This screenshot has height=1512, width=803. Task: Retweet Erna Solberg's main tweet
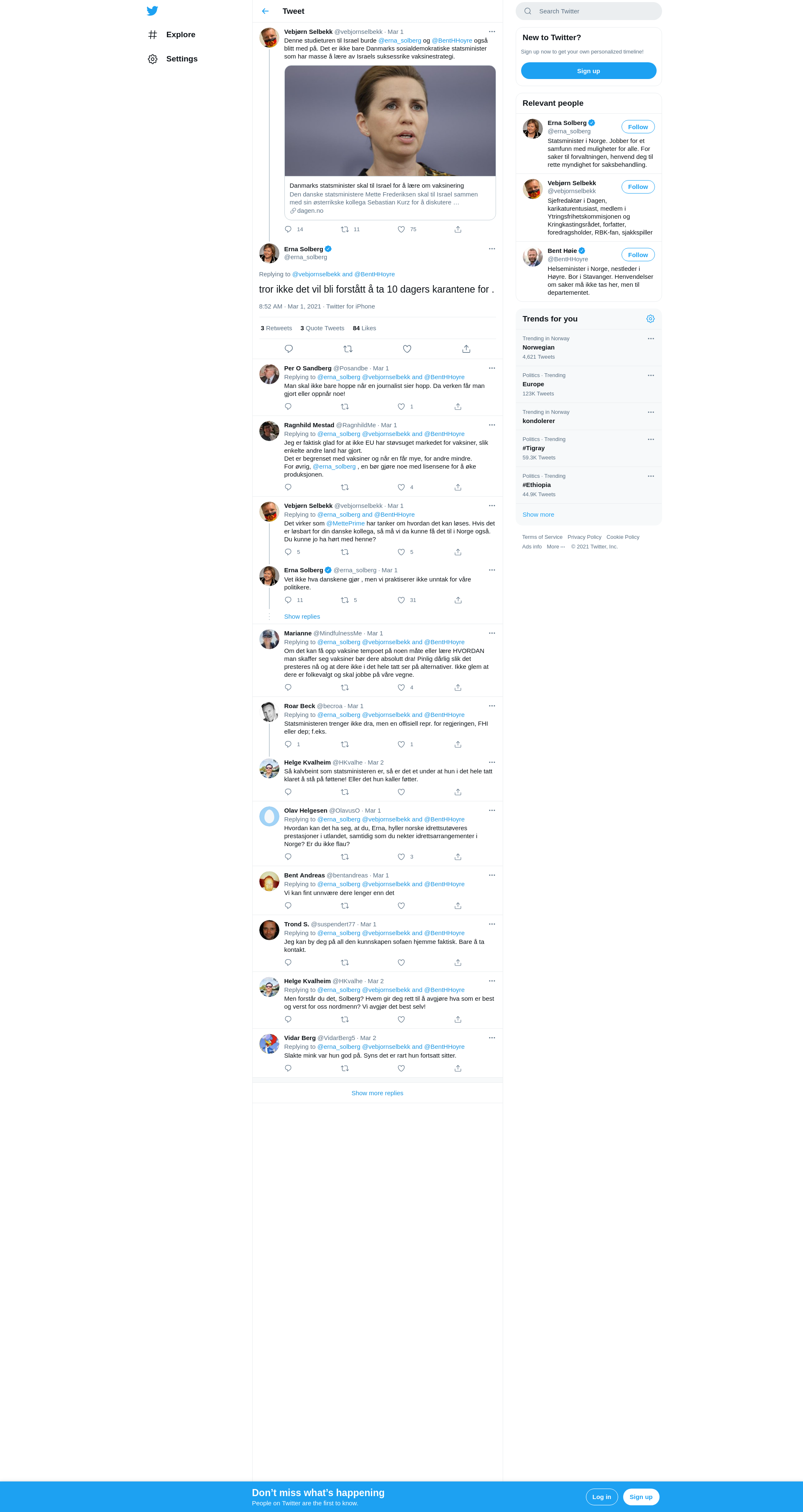coord(348,349)
